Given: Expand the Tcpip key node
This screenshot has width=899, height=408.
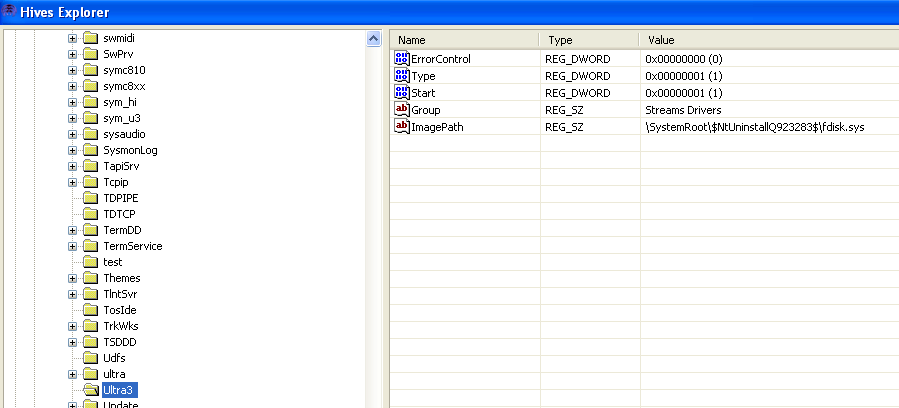Looking at the screenshot, I should pyautogui.click(x=73, y=182).
